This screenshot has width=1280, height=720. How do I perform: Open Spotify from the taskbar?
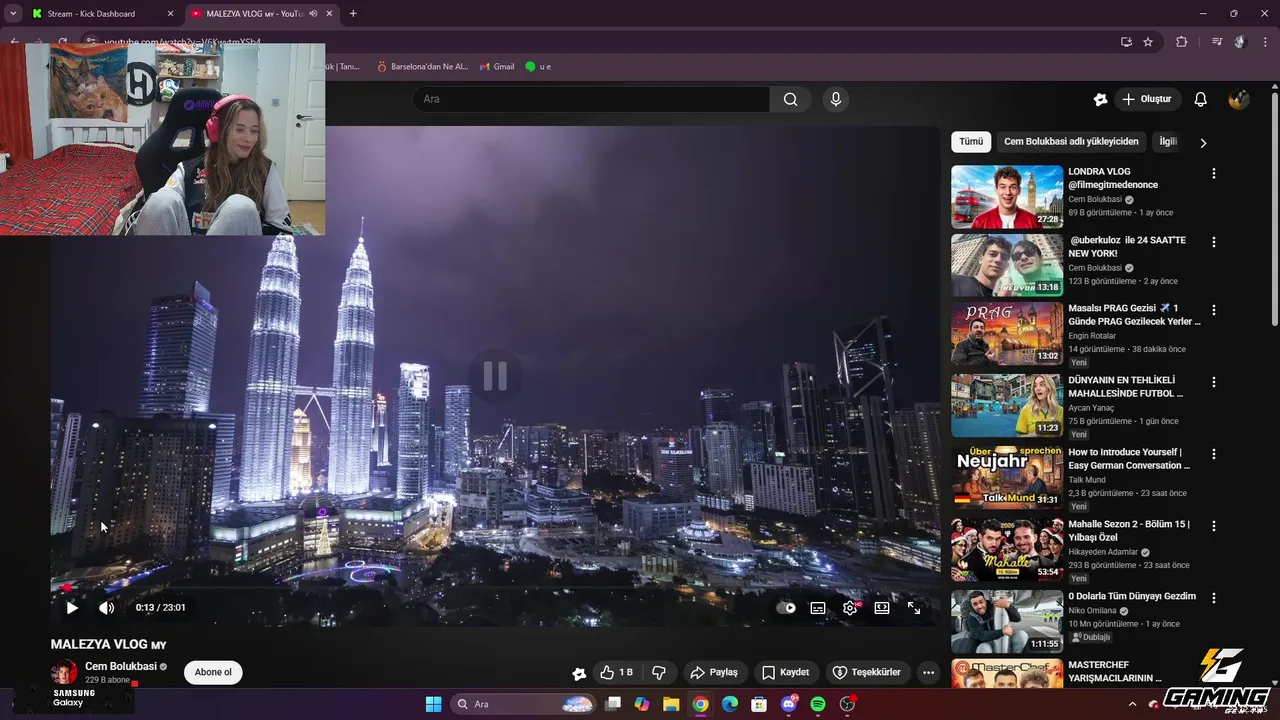coord(818,704)
